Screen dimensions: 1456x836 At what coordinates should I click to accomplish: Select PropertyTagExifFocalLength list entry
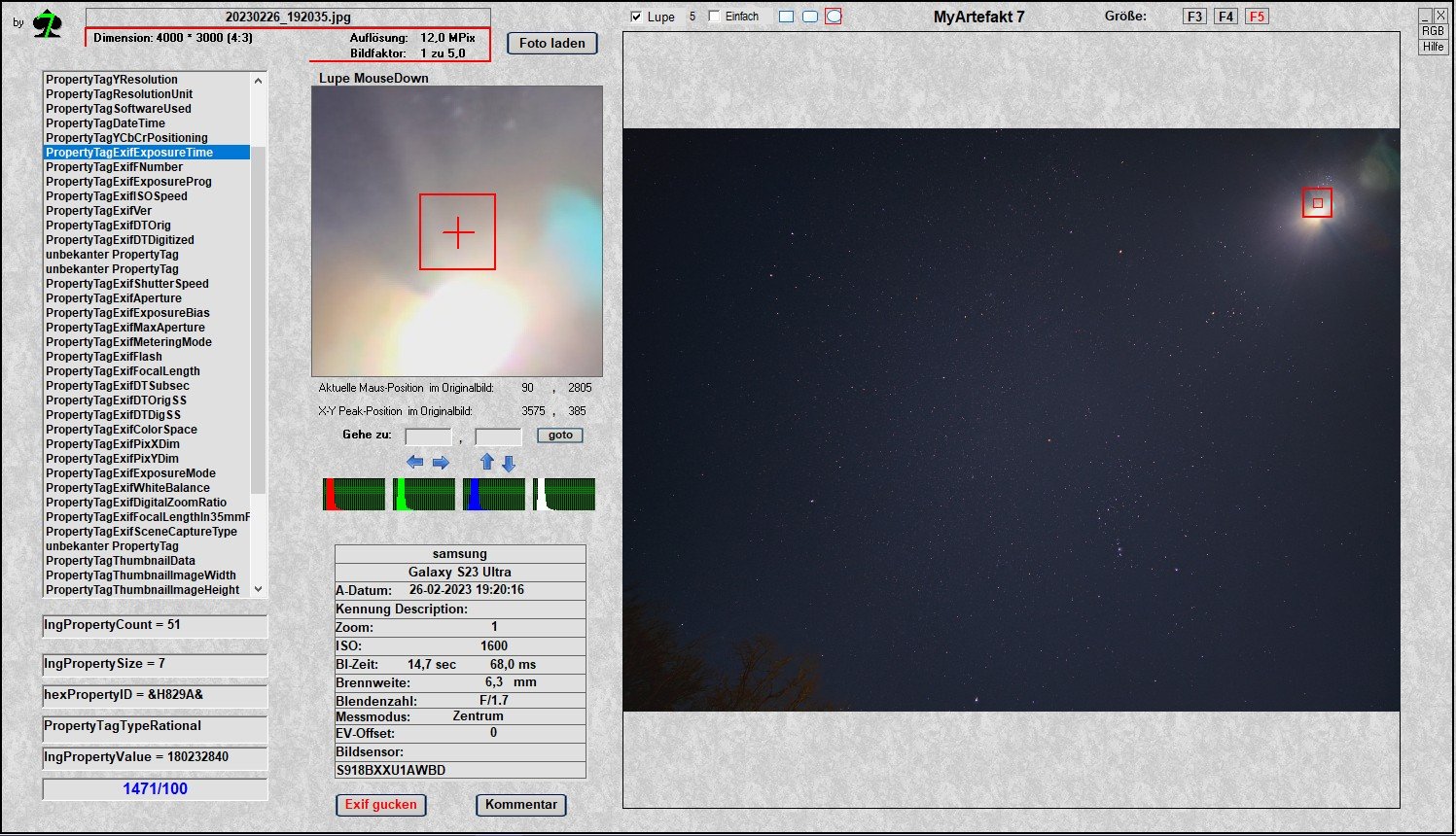123,371
